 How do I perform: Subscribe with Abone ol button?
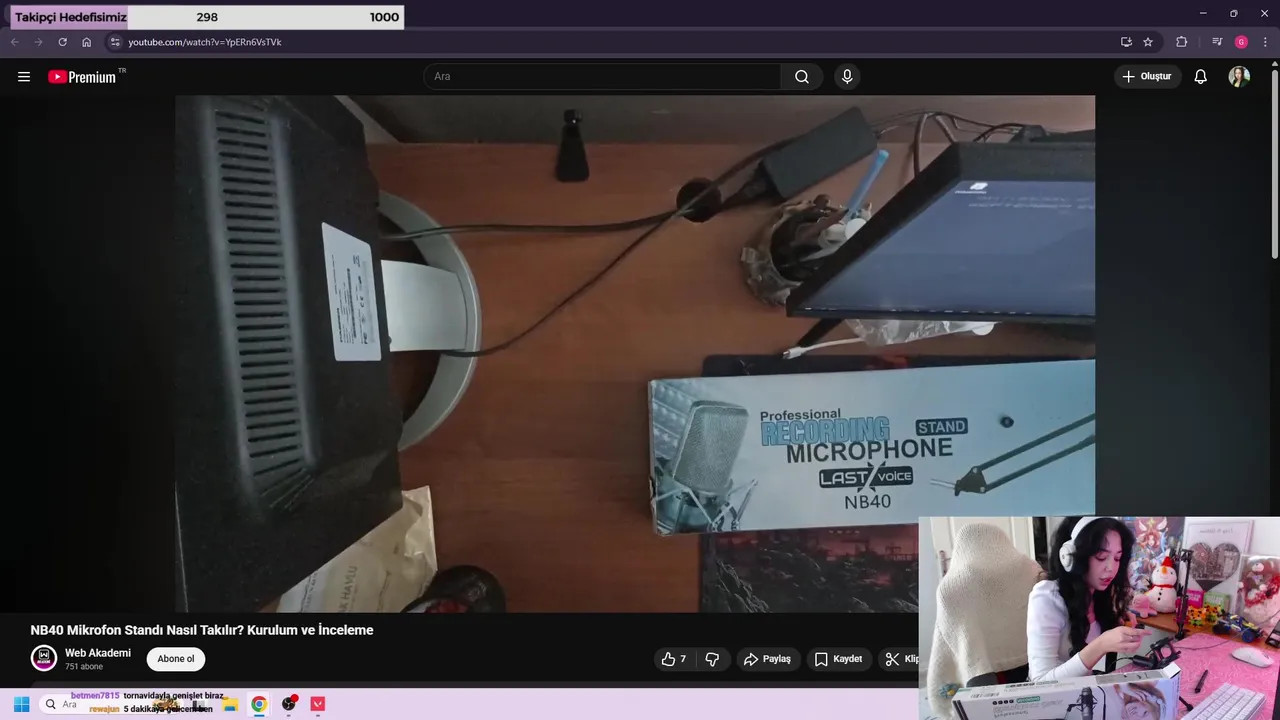(x=176, y=659)
